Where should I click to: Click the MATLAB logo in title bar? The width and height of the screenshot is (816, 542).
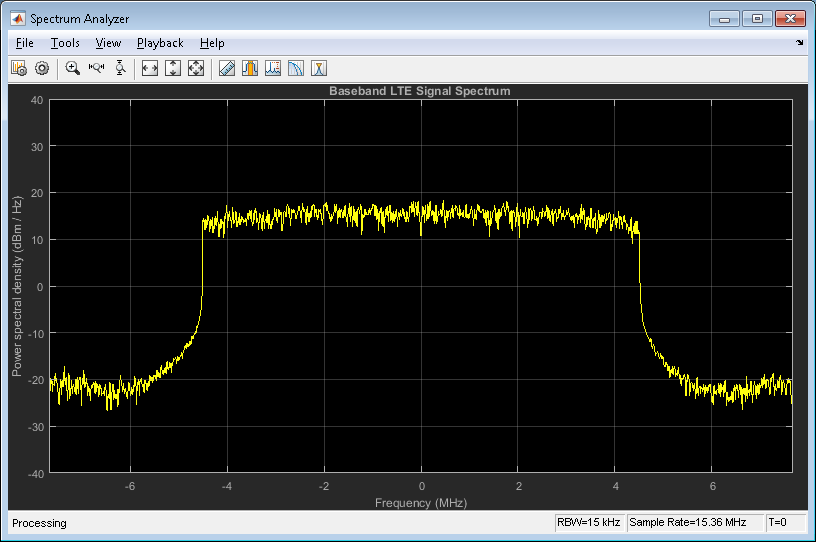click(x=18, y=19)
